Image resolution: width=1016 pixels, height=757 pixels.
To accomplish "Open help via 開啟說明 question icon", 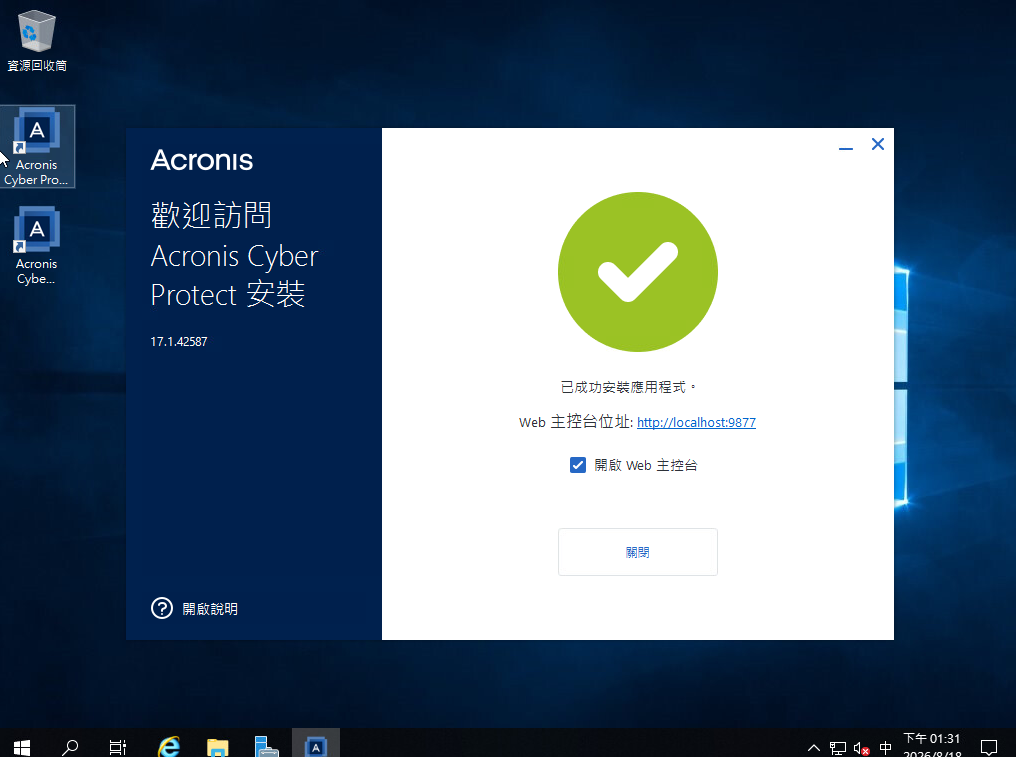I will [x=162, y=609].
